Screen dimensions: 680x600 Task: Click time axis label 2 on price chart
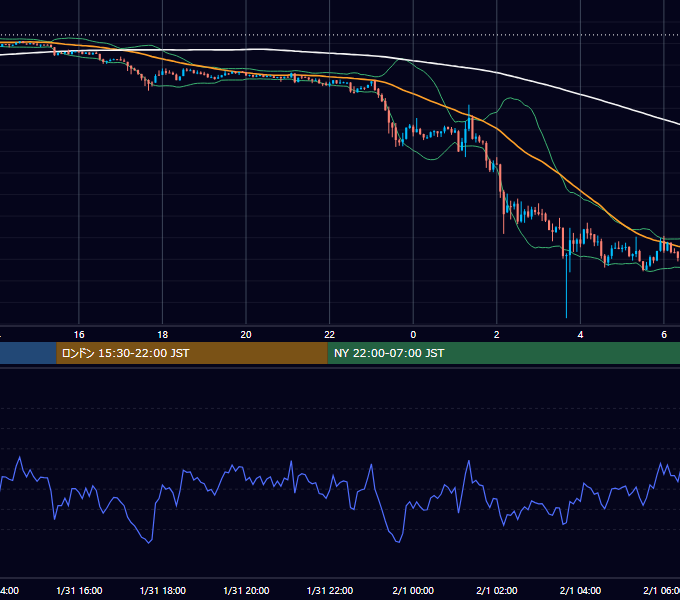click(497, 335)
